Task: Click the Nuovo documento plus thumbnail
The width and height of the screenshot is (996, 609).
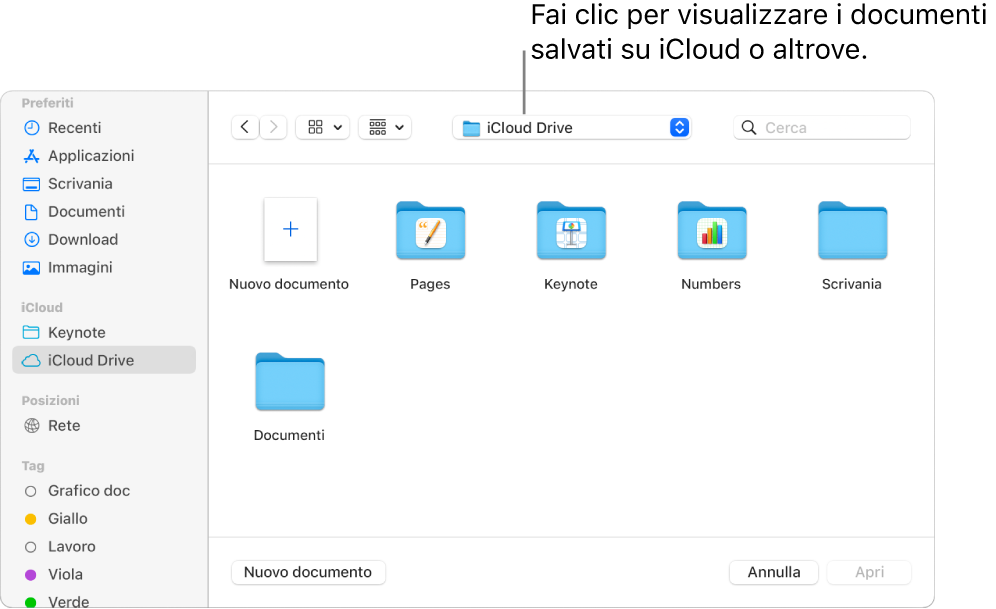Action: coord(290,229)
